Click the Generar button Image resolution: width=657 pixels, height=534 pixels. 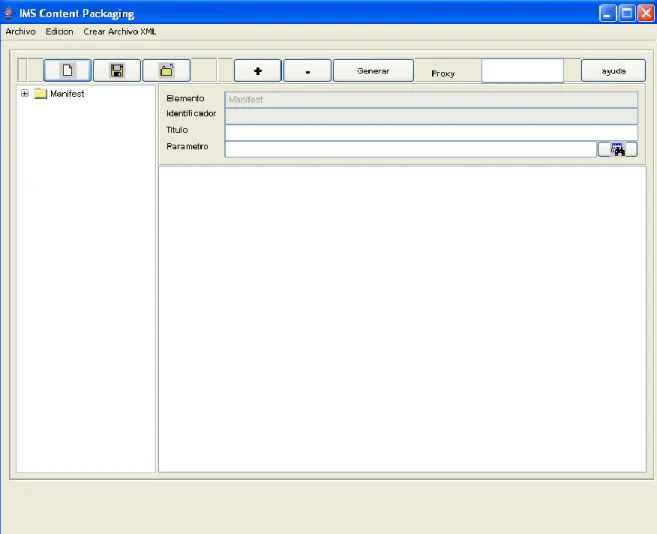click(373, 71)
